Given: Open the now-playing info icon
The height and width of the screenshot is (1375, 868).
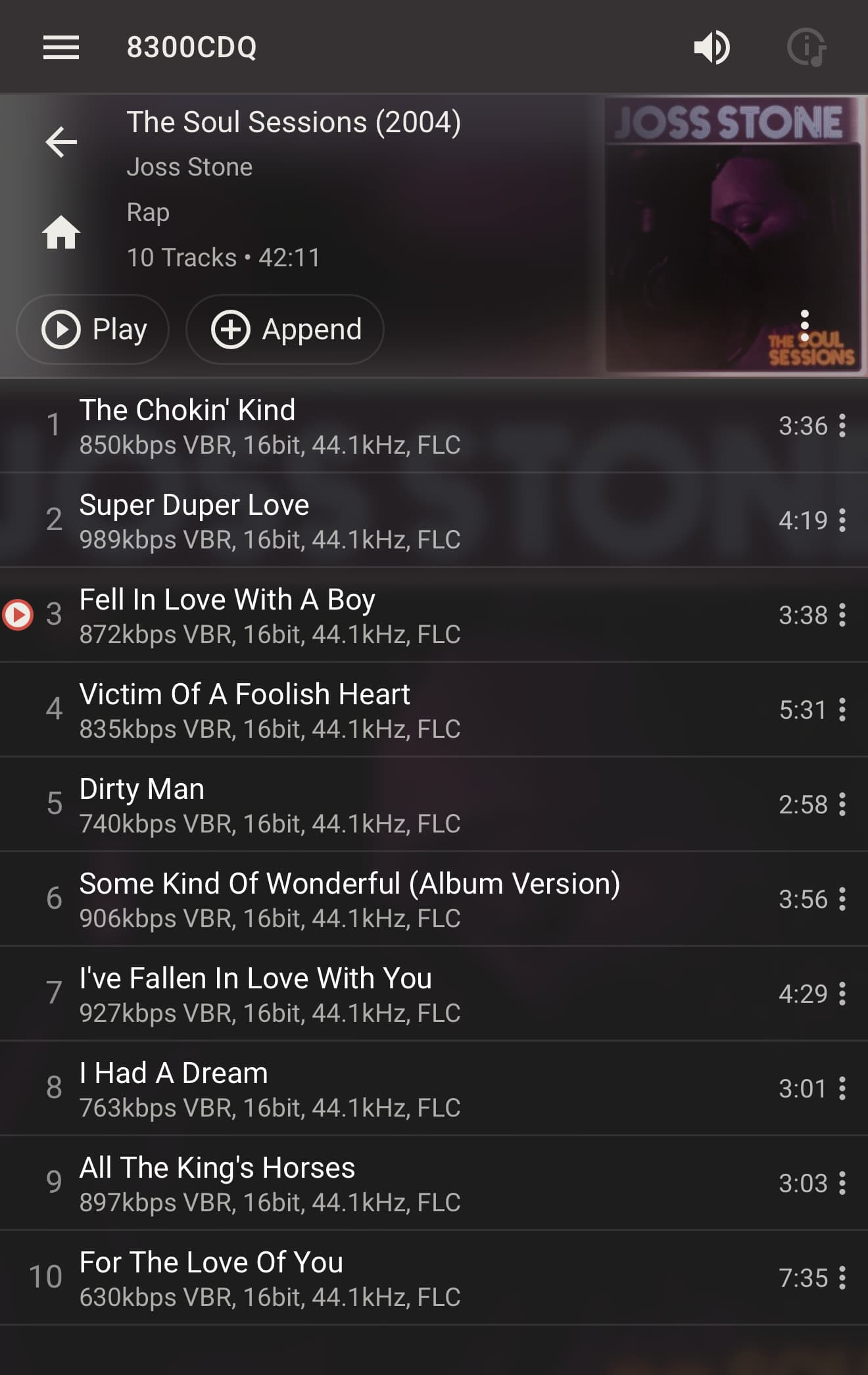Looking at the screenshot, I should pos(807,47).
